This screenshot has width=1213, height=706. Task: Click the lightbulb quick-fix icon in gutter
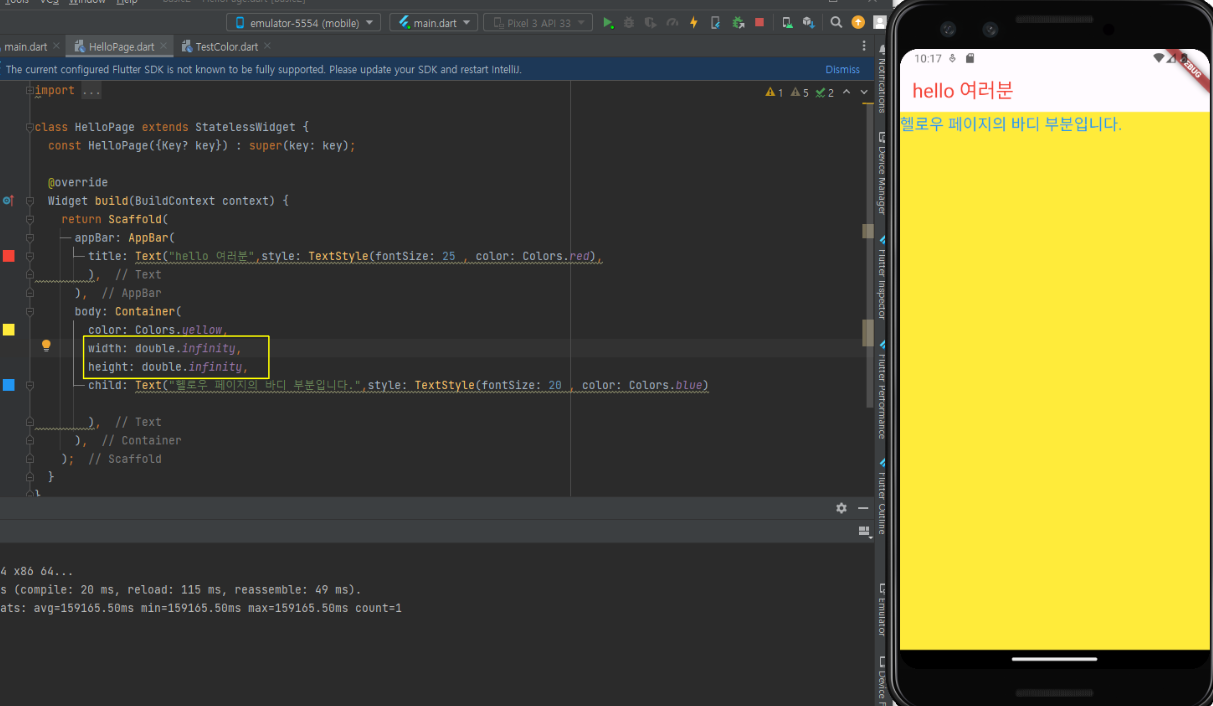tap(46, 346)
